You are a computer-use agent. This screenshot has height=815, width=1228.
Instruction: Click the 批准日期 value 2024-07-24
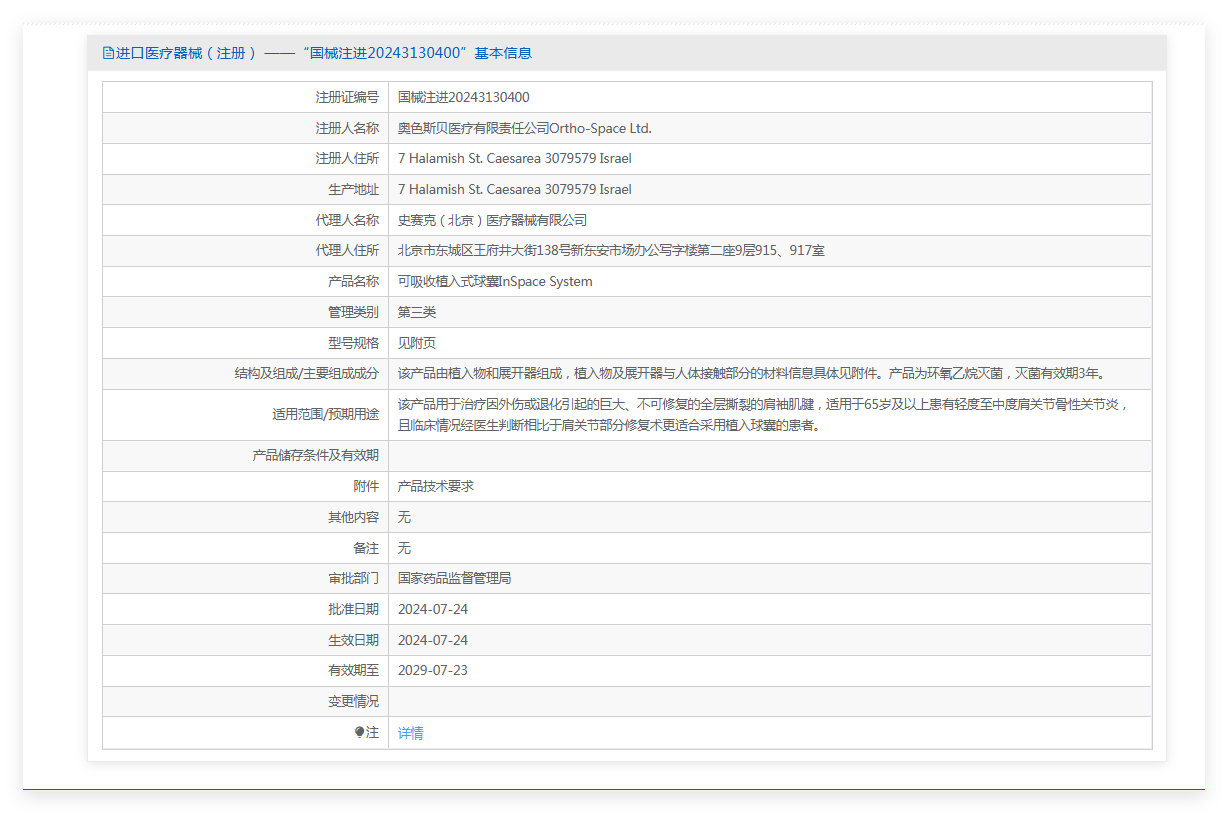point(433,609)
